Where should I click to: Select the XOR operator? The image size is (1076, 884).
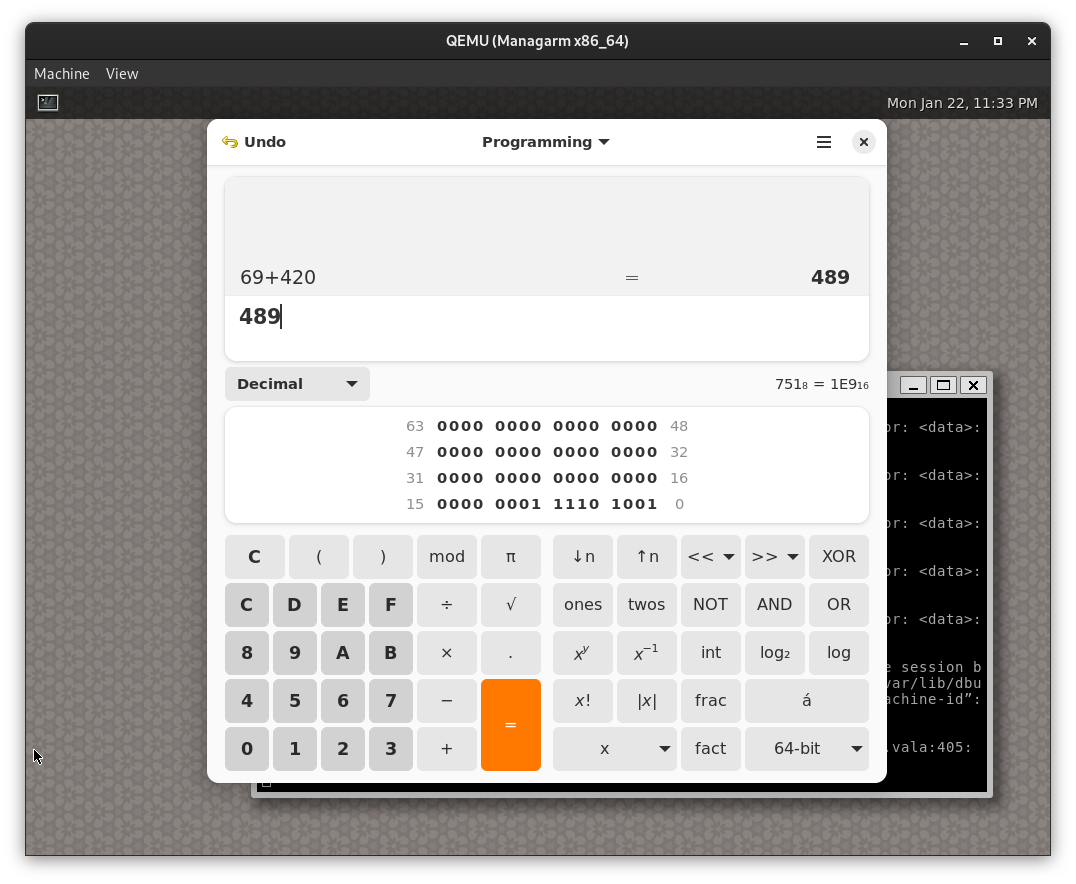click(839, 556)
